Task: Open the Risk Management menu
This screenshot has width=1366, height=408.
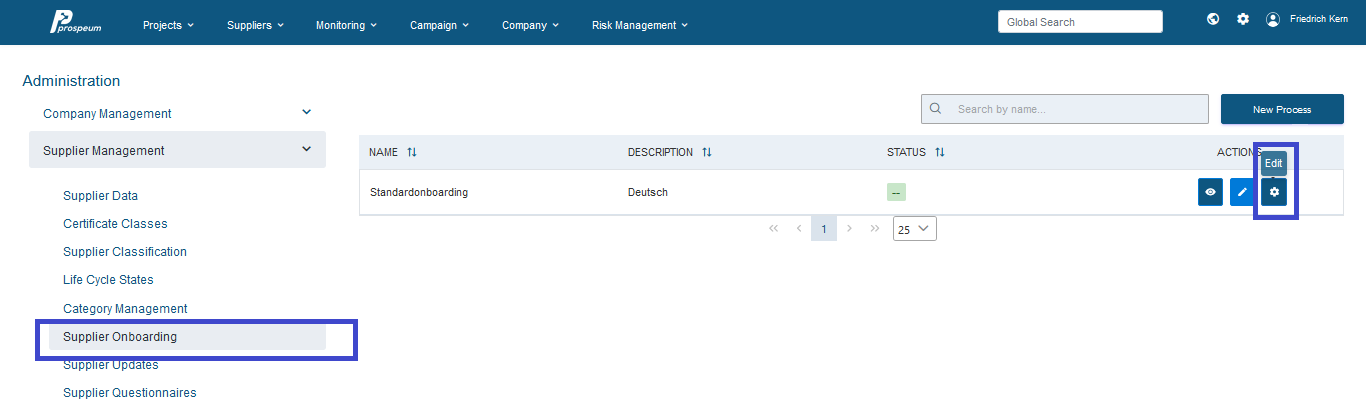Action: coord(640,25)
